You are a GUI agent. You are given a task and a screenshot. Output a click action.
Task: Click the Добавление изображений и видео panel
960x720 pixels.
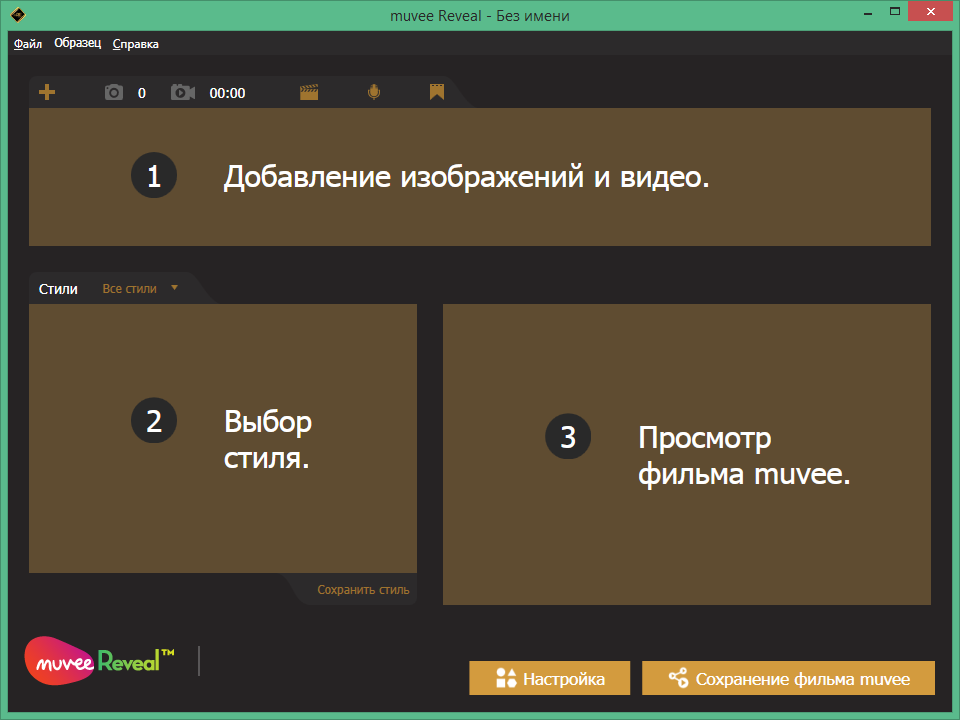479,178
